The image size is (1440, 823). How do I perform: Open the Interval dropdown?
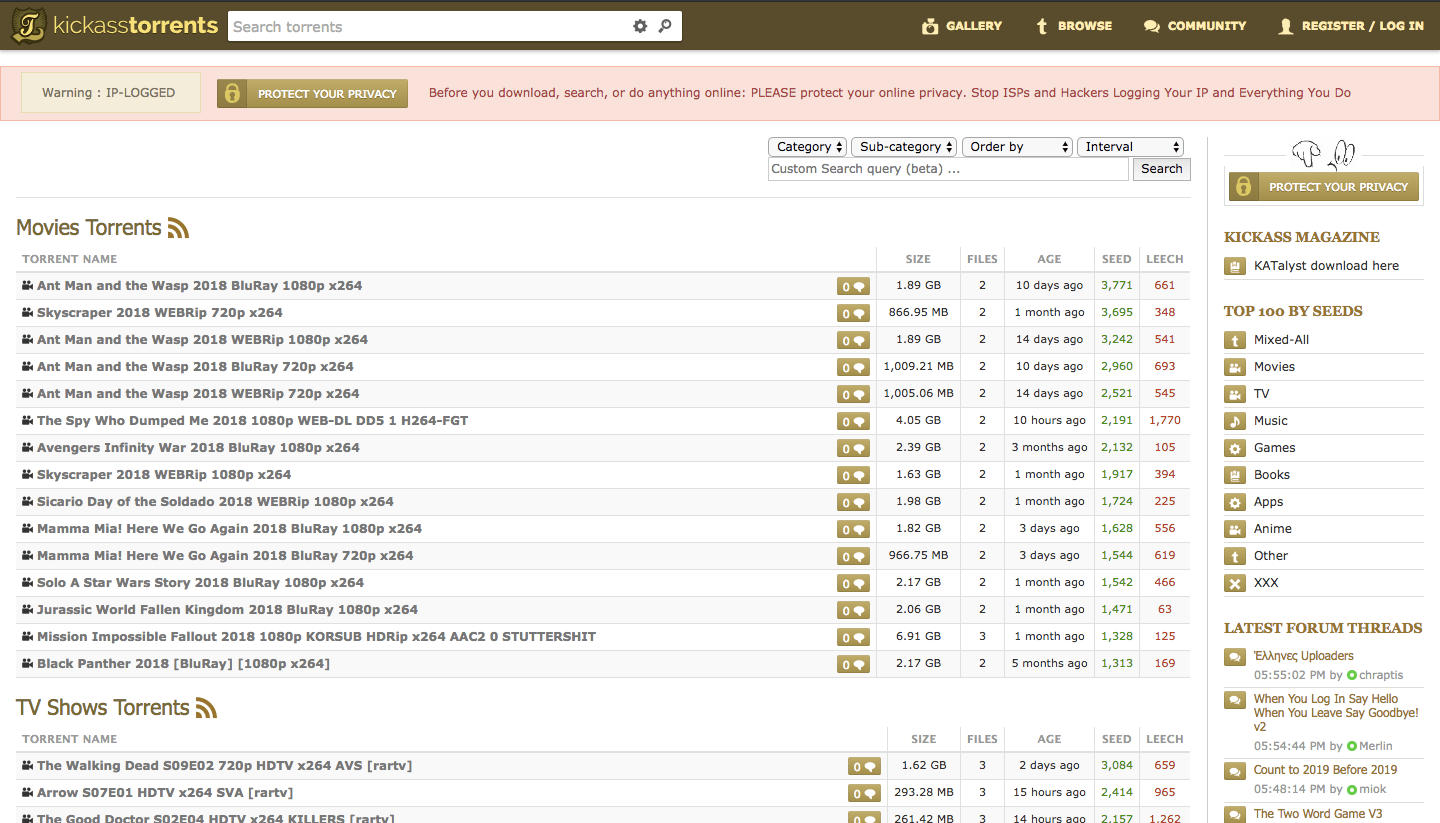point(1131,147)
